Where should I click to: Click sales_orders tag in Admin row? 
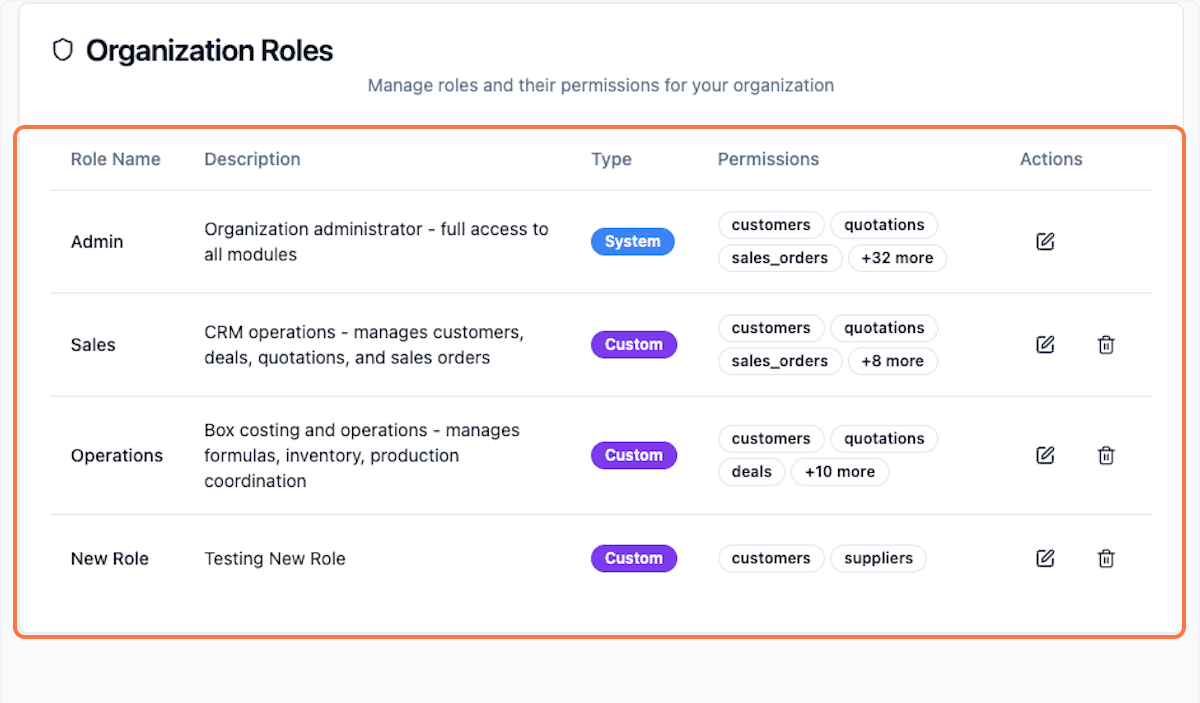[x=779, y=258]
